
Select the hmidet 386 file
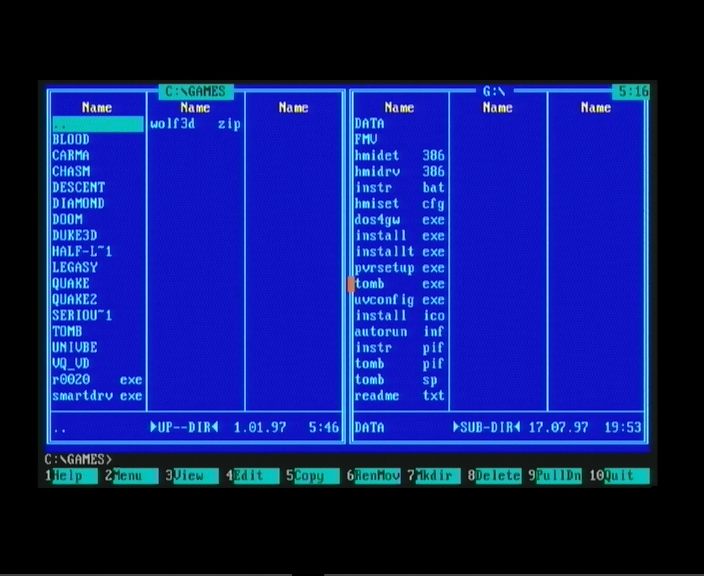(x=400, y=156)
